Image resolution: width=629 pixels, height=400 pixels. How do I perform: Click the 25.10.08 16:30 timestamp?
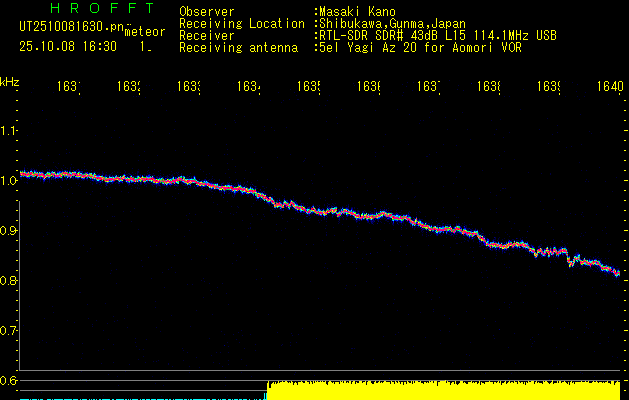point(67,46)
